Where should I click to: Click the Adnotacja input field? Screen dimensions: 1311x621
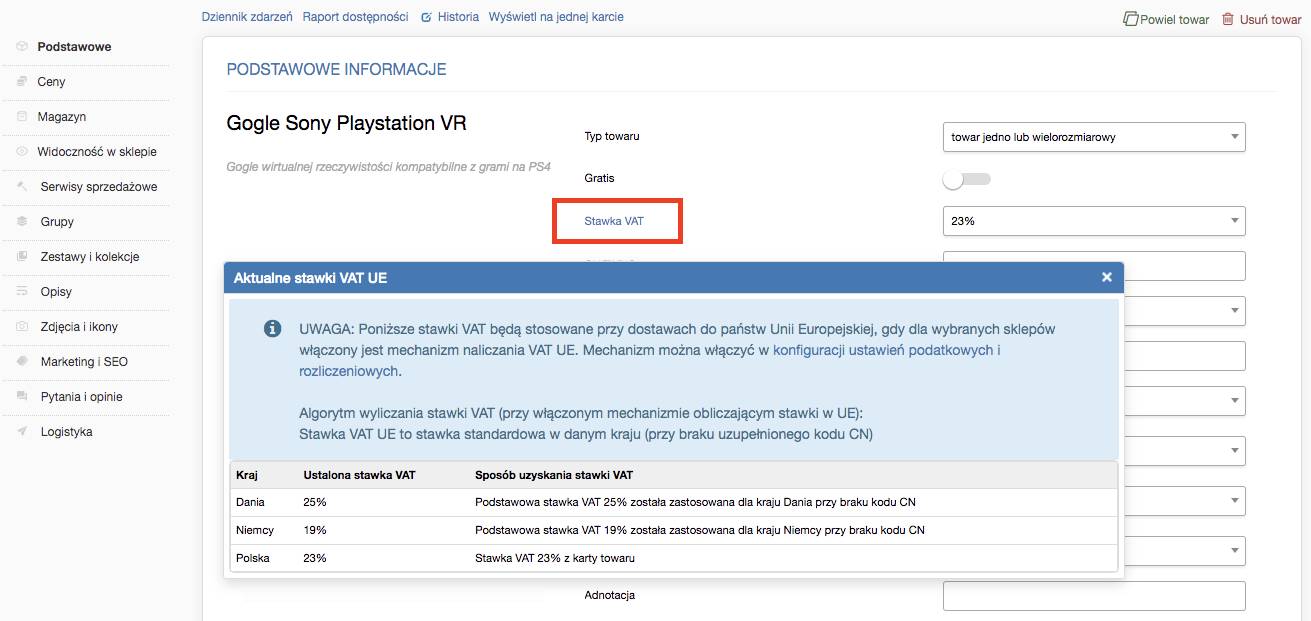click(1094, 596)
